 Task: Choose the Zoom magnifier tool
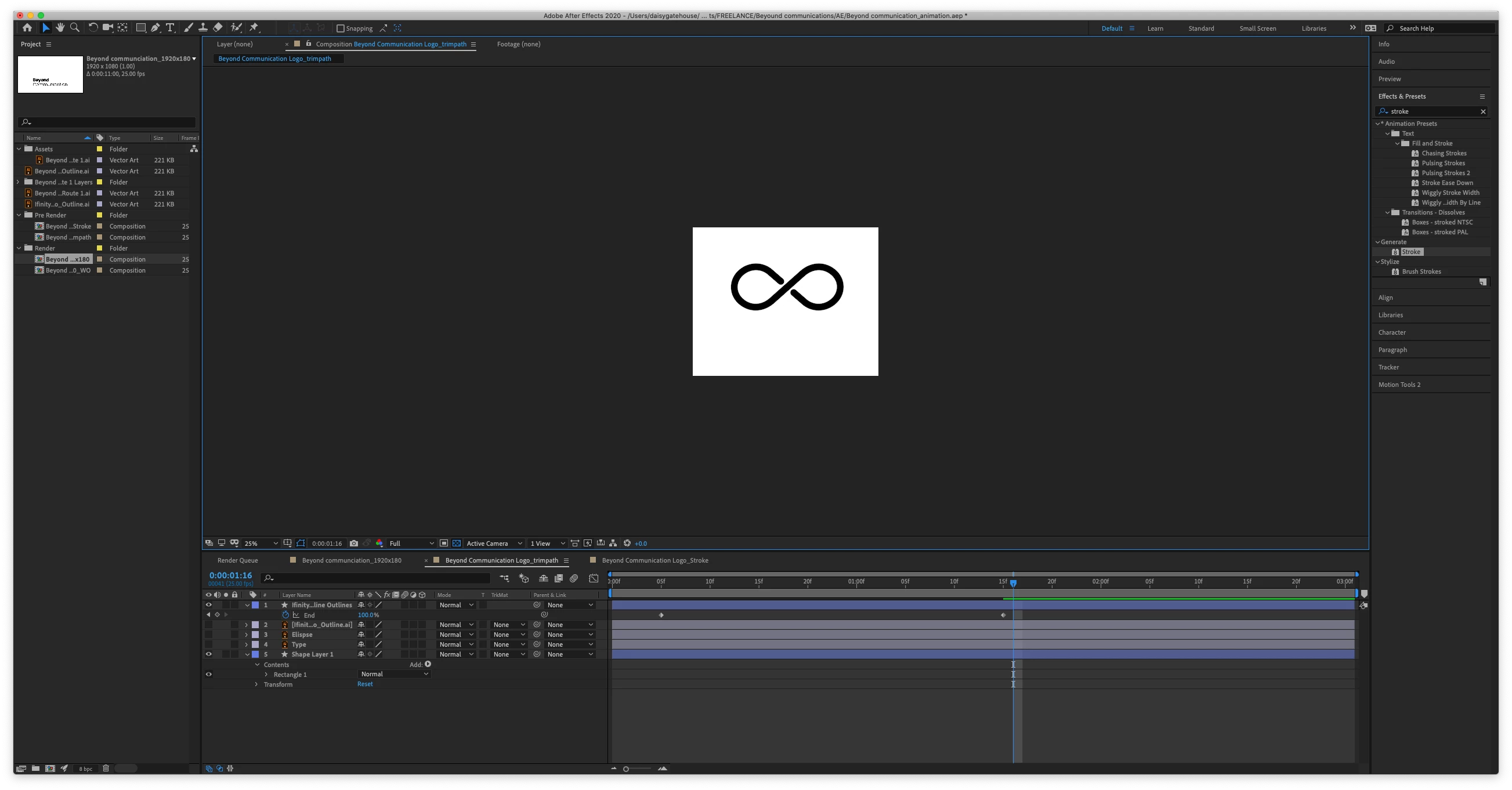(x=74, y=28)
